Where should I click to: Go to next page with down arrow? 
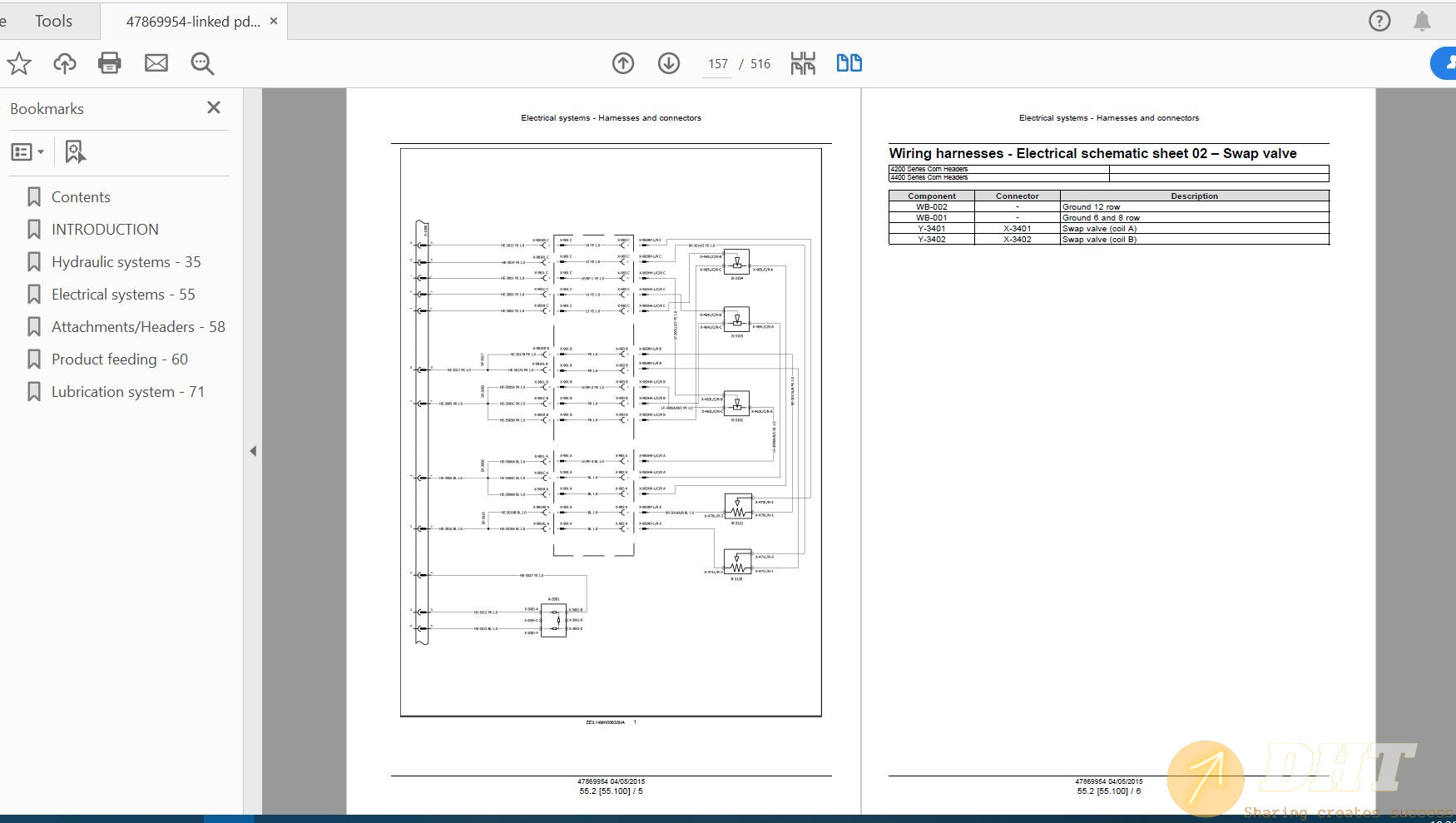(x=669, y=63)
